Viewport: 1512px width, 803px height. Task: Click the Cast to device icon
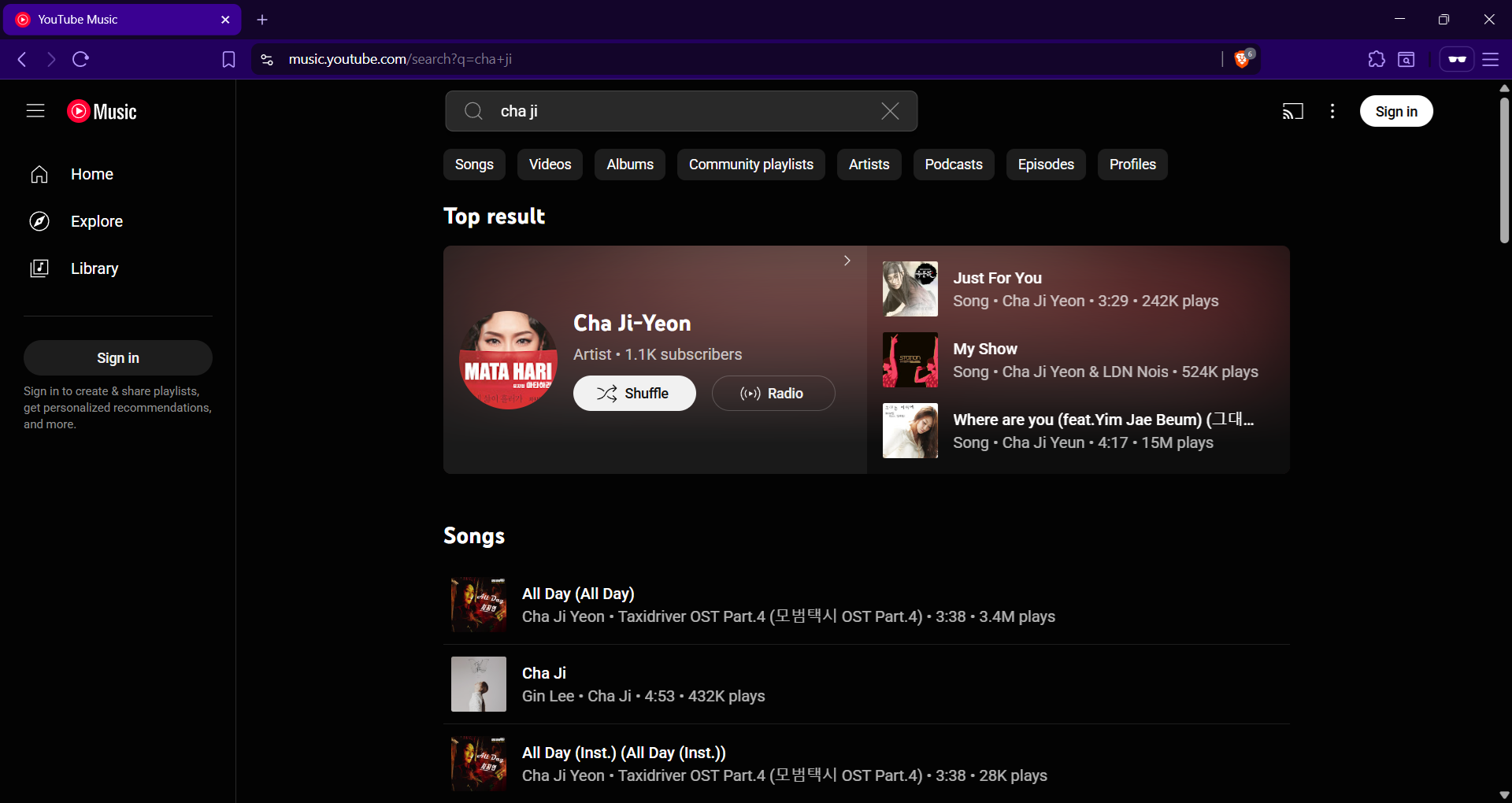tap(1293, 111)
